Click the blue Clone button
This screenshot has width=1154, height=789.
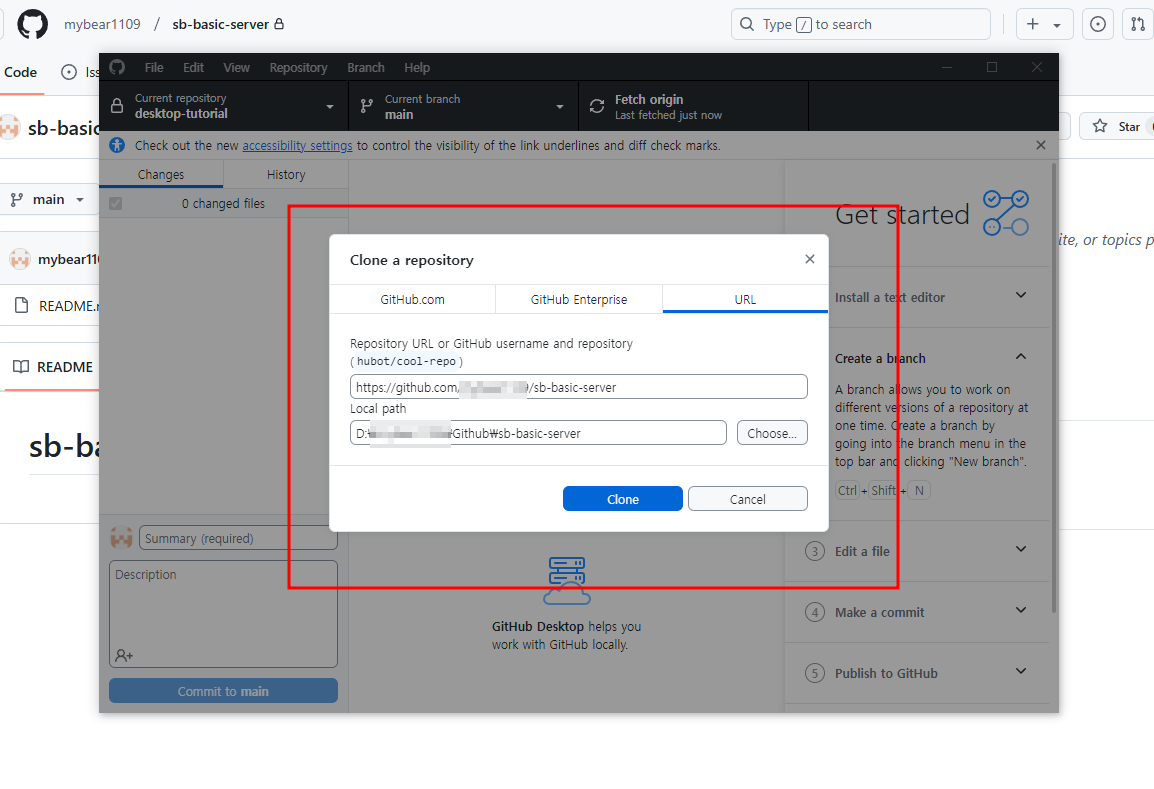click(x=623, y=498)
